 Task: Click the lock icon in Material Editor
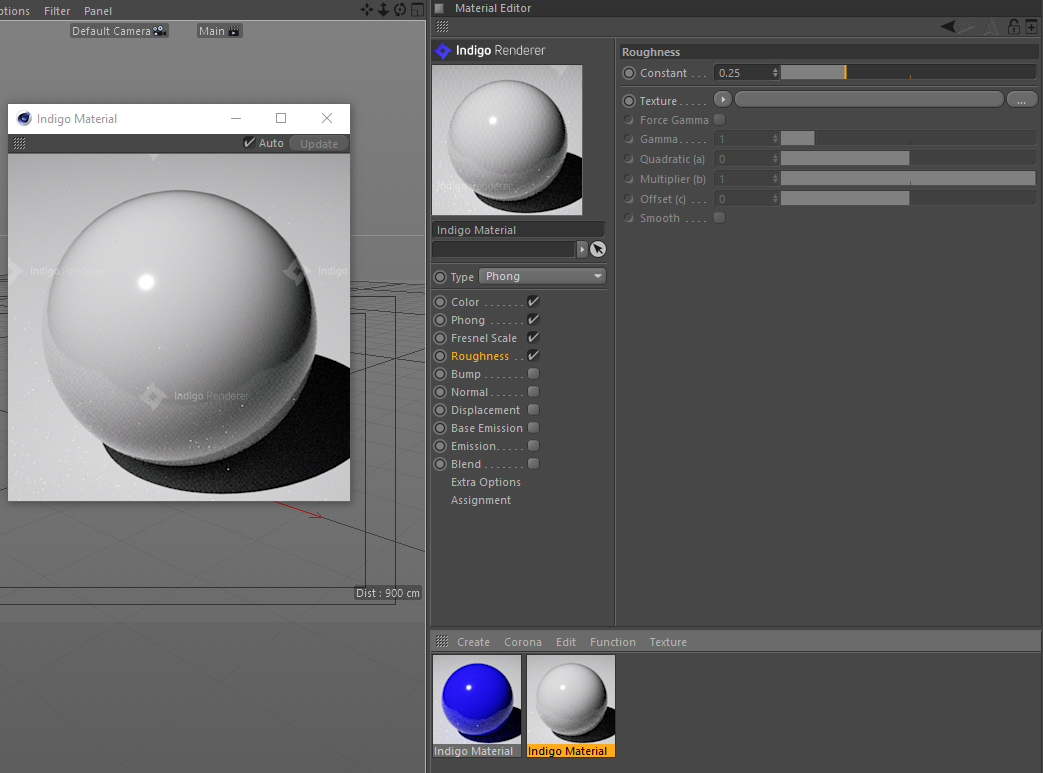tap(1013, 27)
